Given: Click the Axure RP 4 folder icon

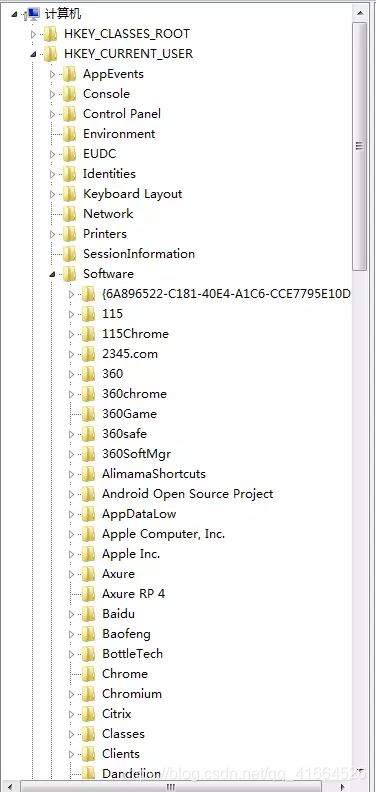Looking at the screenshot, I should pyautogui.click(x=88, y=594).
